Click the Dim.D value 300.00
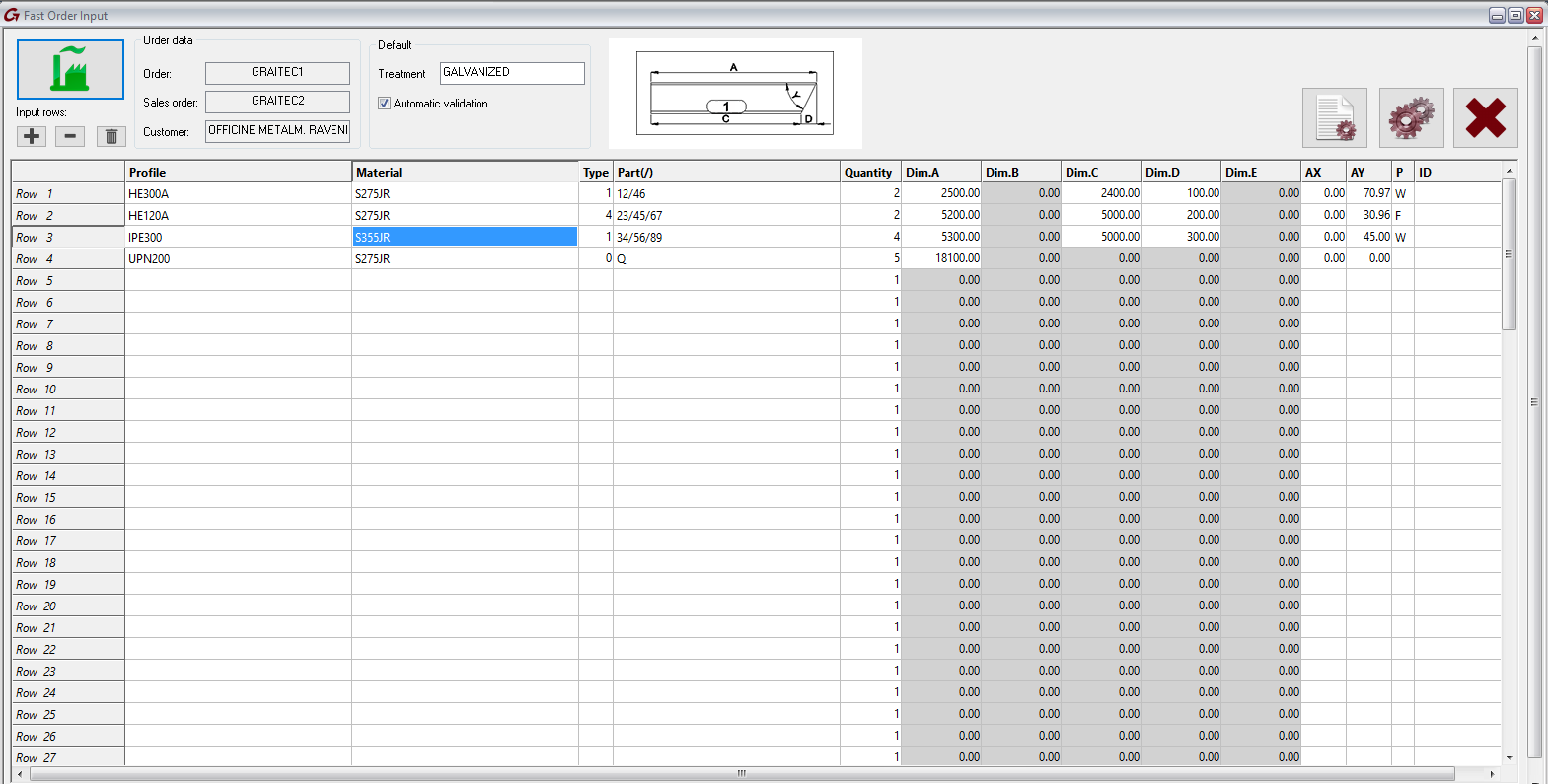 (x=1181, y=238)
